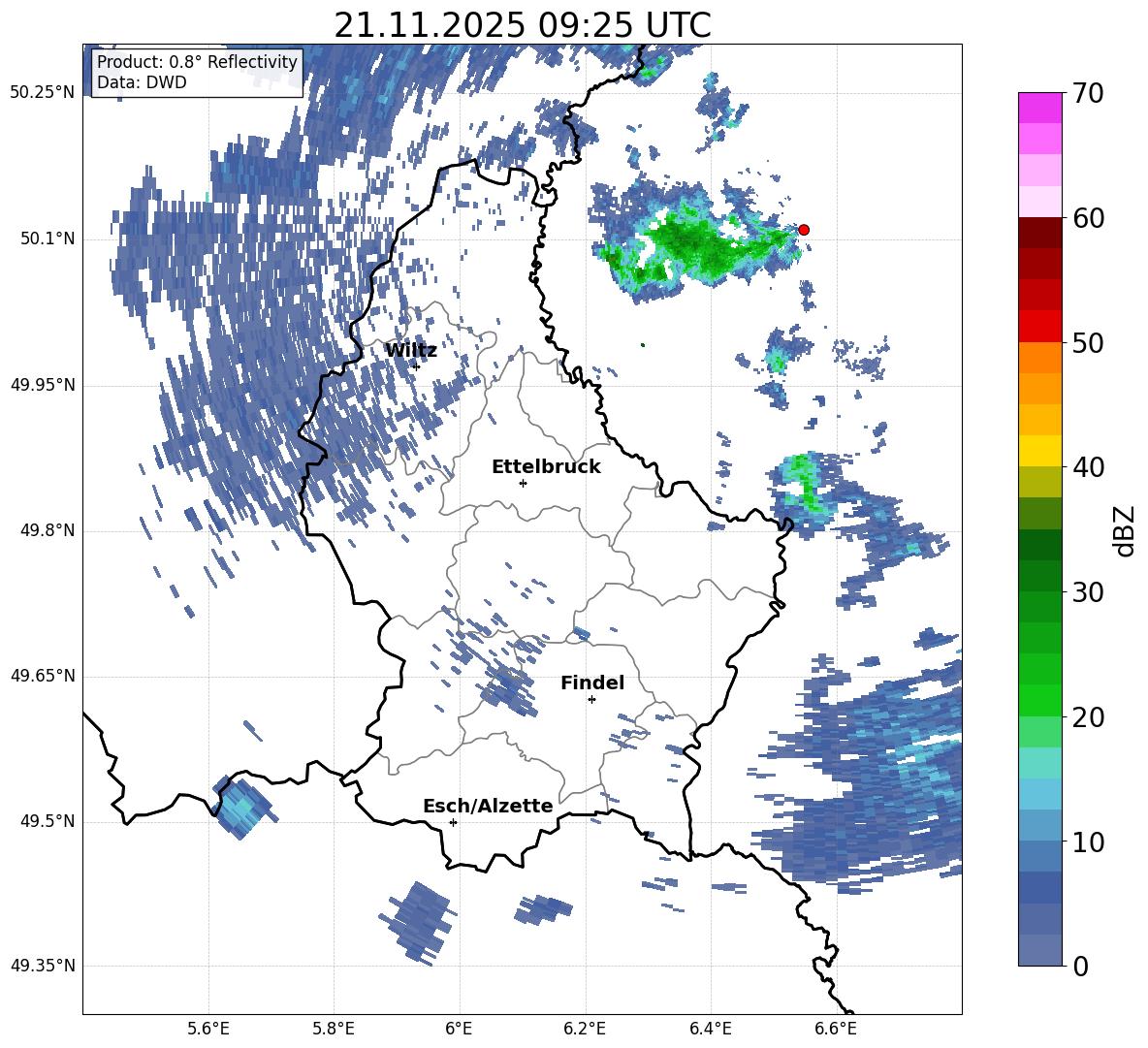This screenshot has width=1148, height=1048.
Task: Click the Ettelbruck city label
Action: (x=546, y=467)
